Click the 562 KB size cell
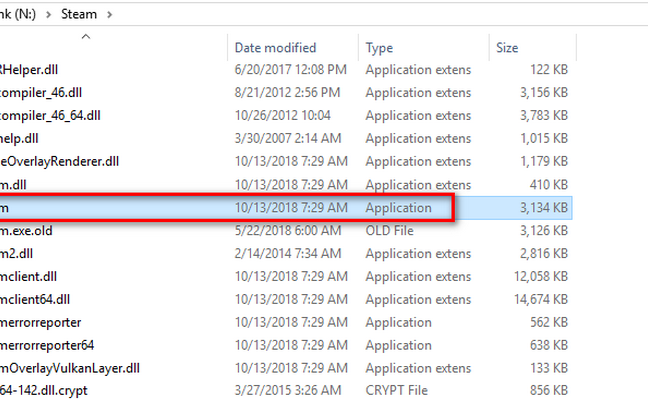 click(549, 322)
